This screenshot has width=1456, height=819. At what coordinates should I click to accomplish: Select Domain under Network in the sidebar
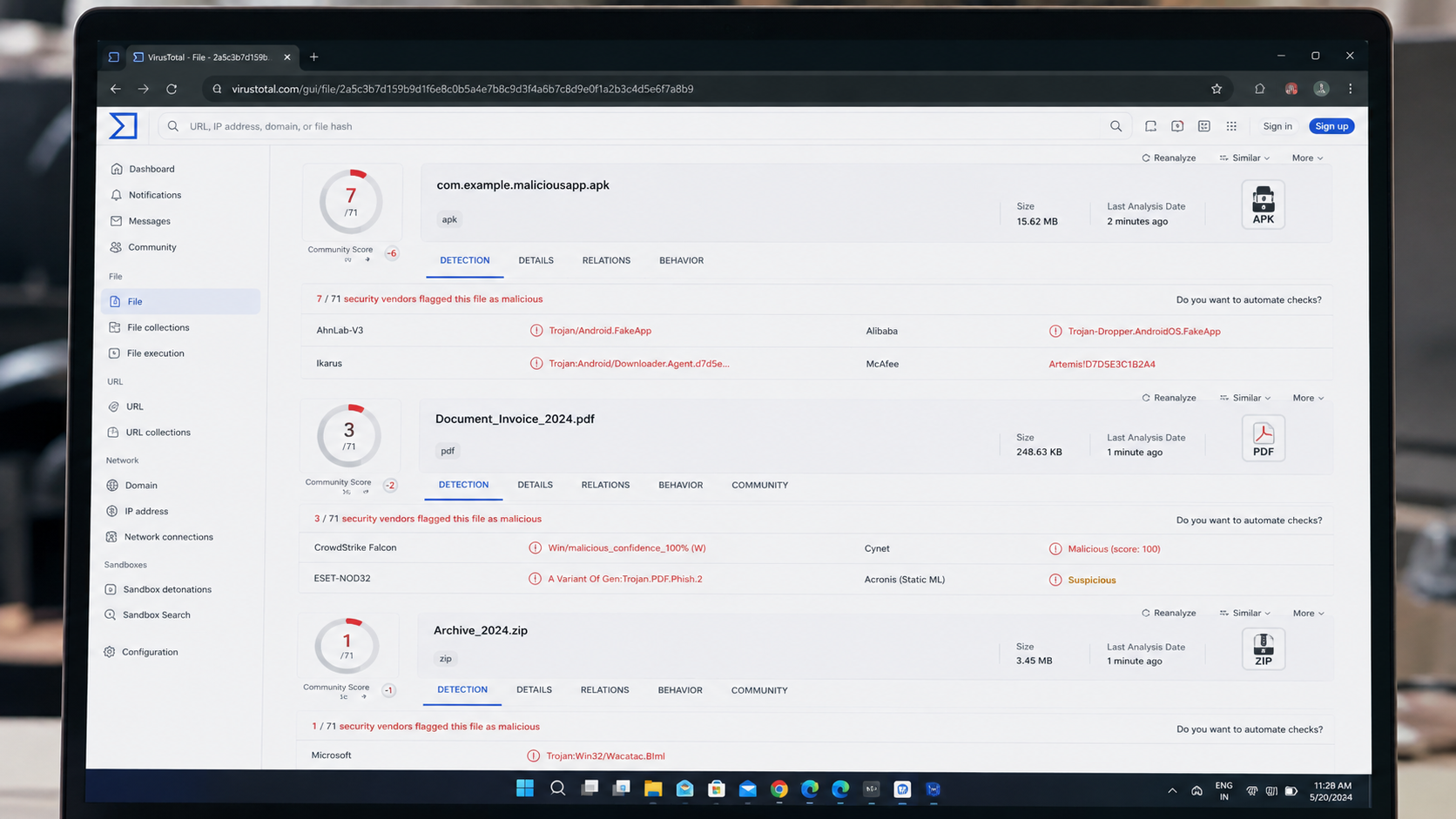131,486
